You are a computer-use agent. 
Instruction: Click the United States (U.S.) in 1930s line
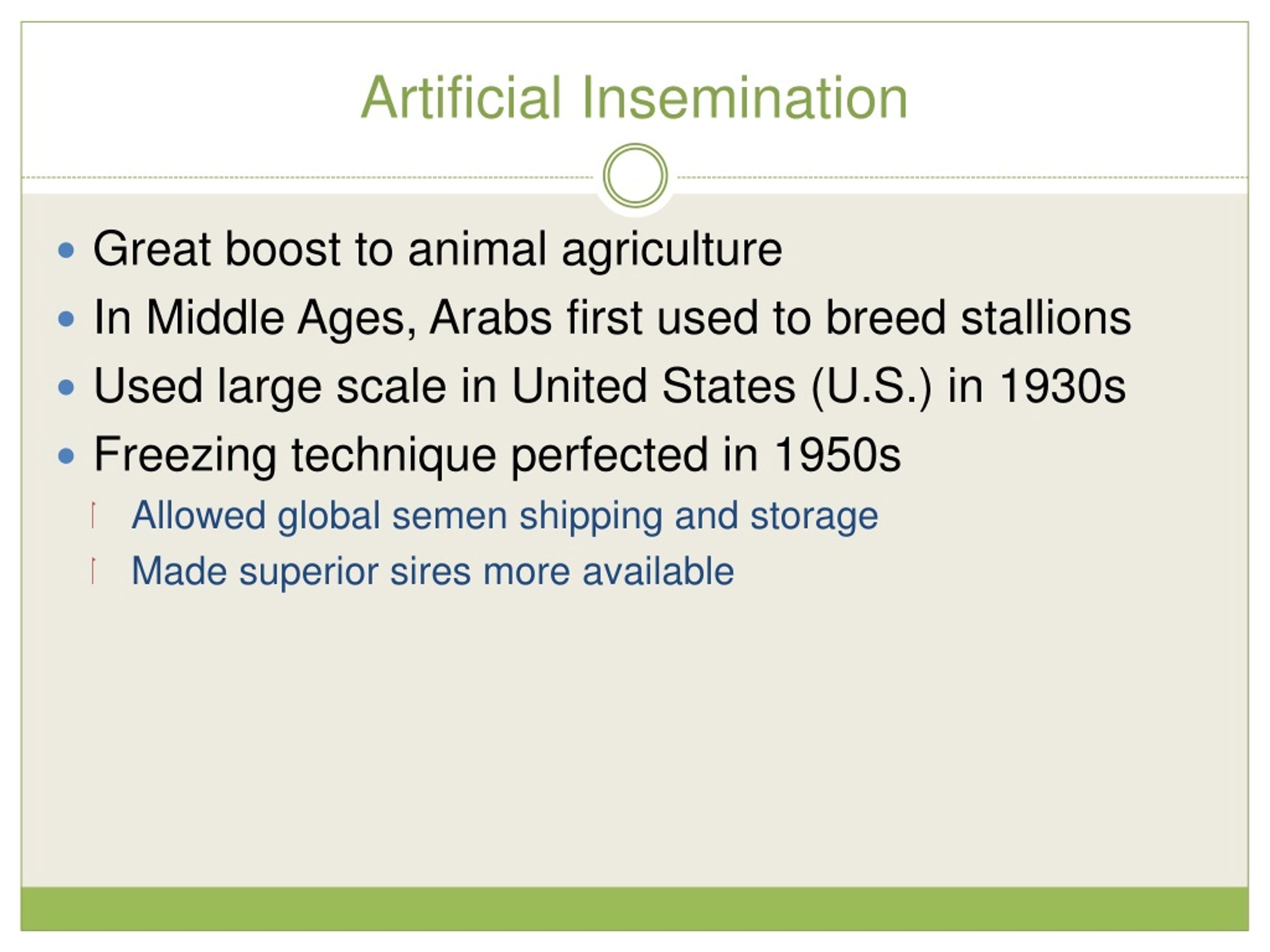pyautogui.click(x=610, y=386)
